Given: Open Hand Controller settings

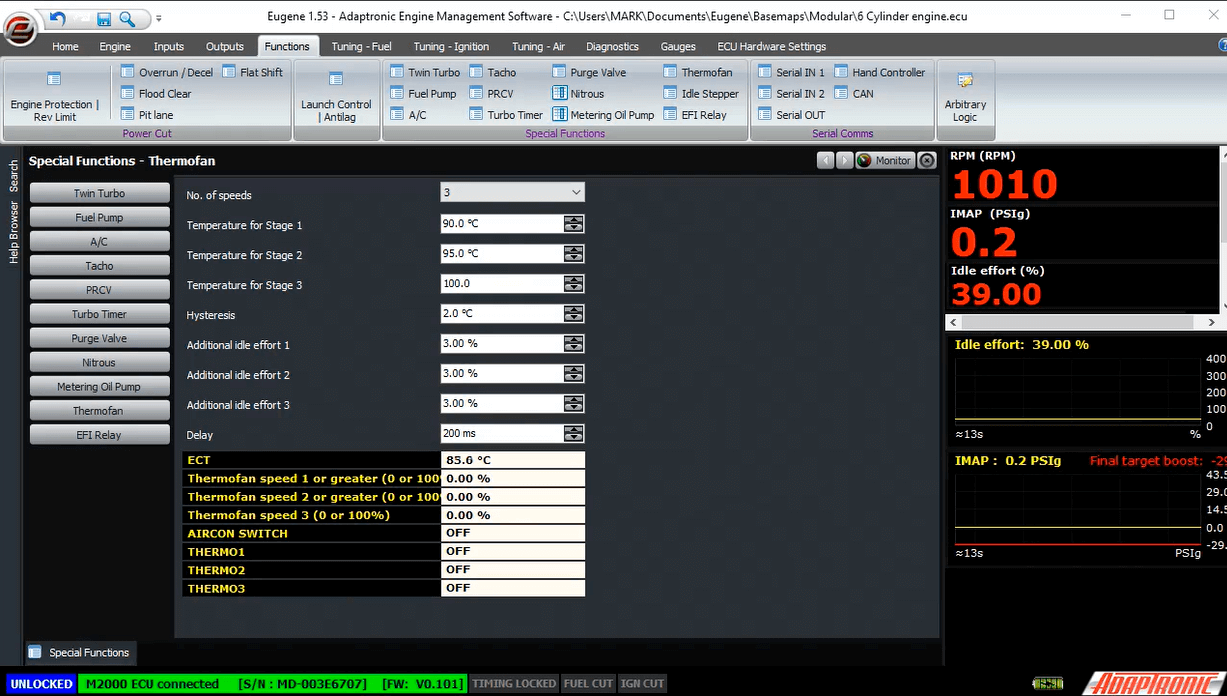Looking at the screenshot, I should [x=880, y=72].
